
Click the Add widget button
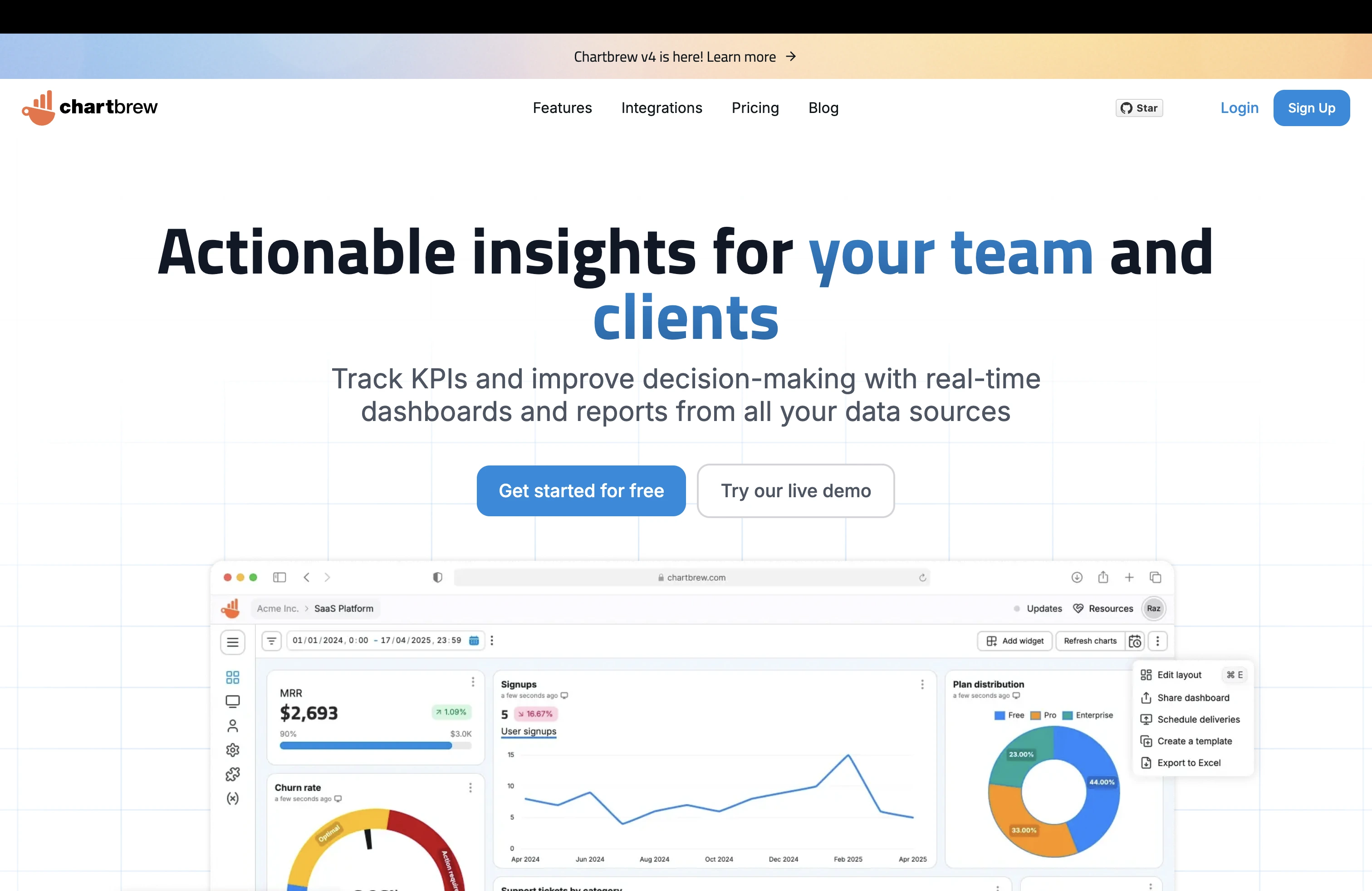1014,640
